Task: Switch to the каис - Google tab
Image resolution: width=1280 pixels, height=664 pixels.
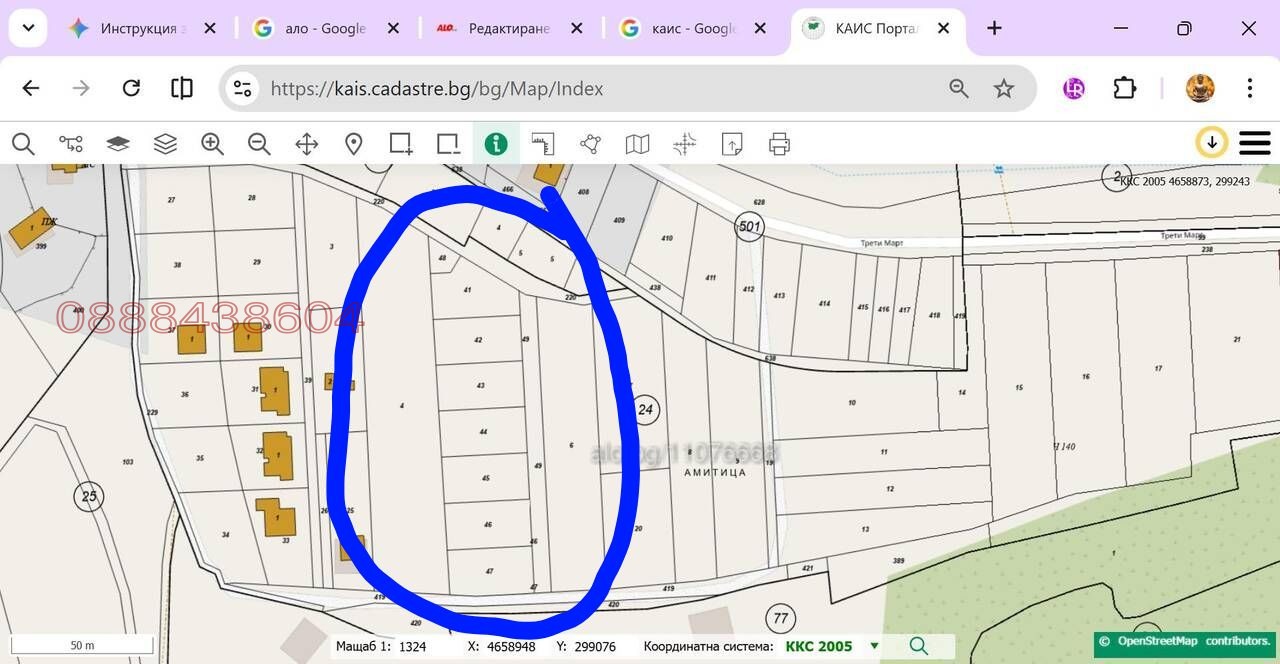Action: pos(693,29)
